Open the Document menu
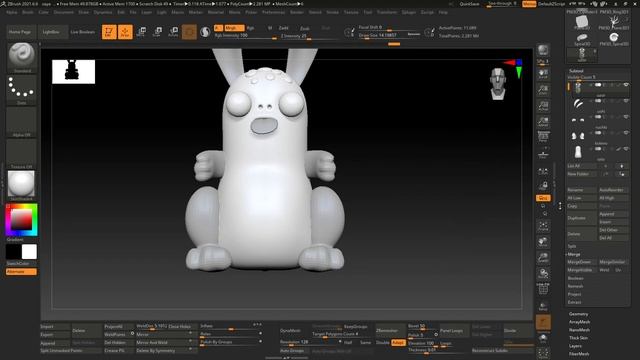This screenshot has width=640, height=360. click(64, 12)
